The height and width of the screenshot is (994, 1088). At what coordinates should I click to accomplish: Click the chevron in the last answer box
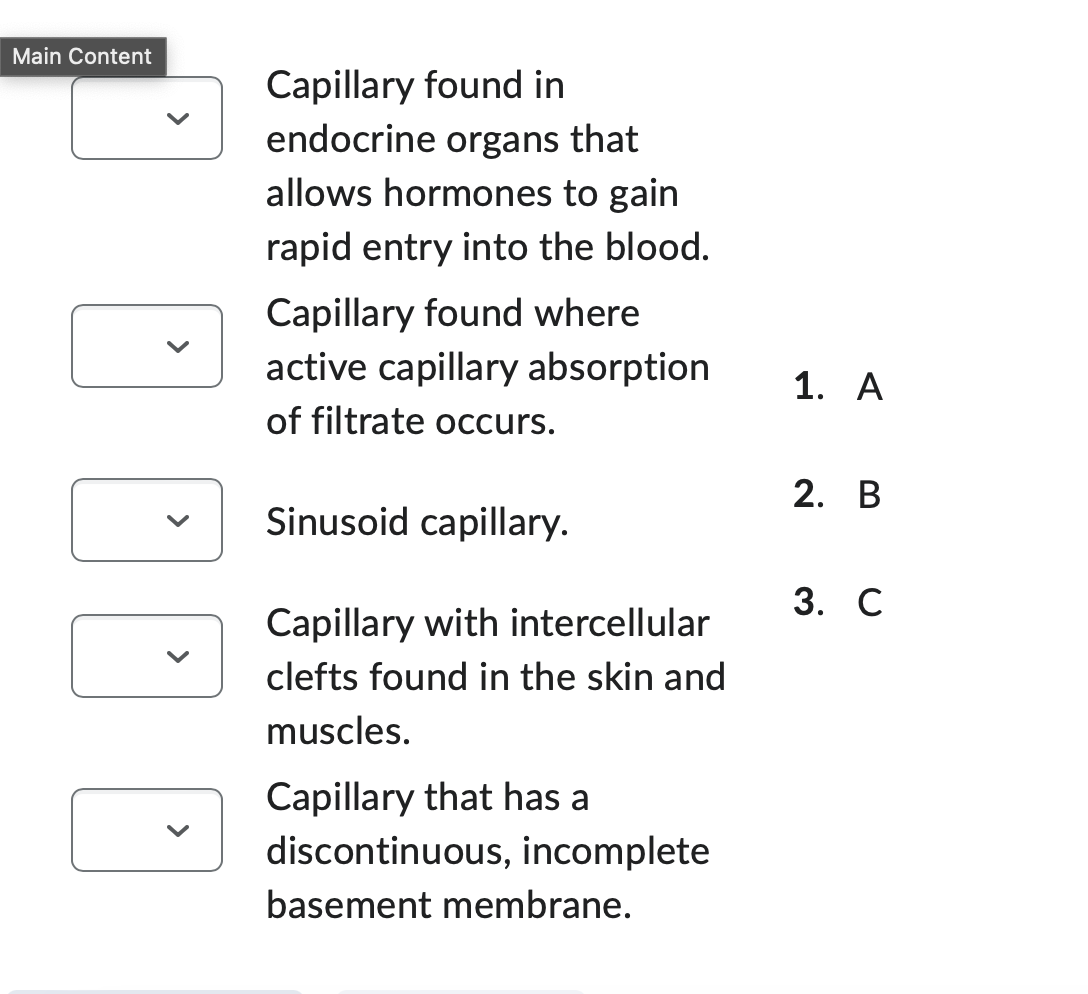(177, 830)
